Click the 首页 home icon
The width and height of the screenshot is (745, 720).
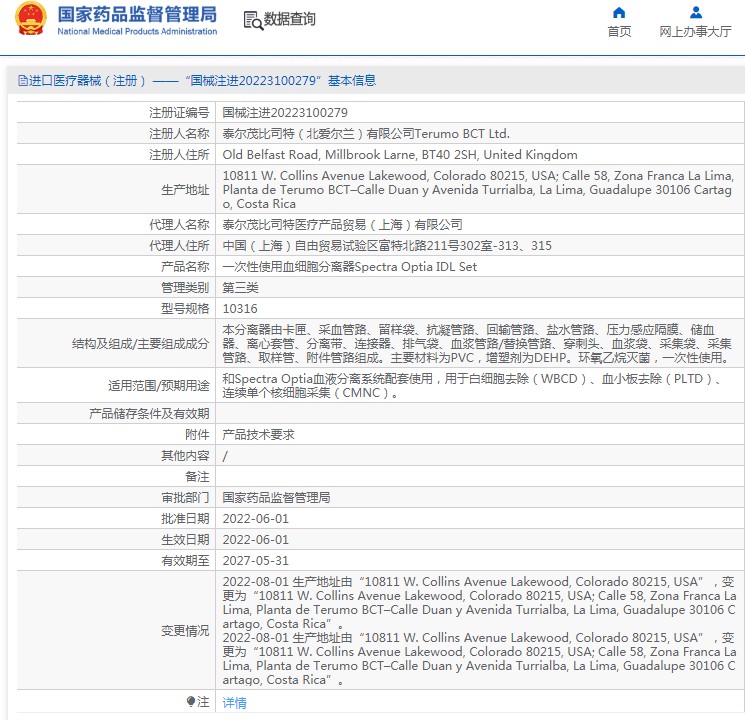coord(619,12)
